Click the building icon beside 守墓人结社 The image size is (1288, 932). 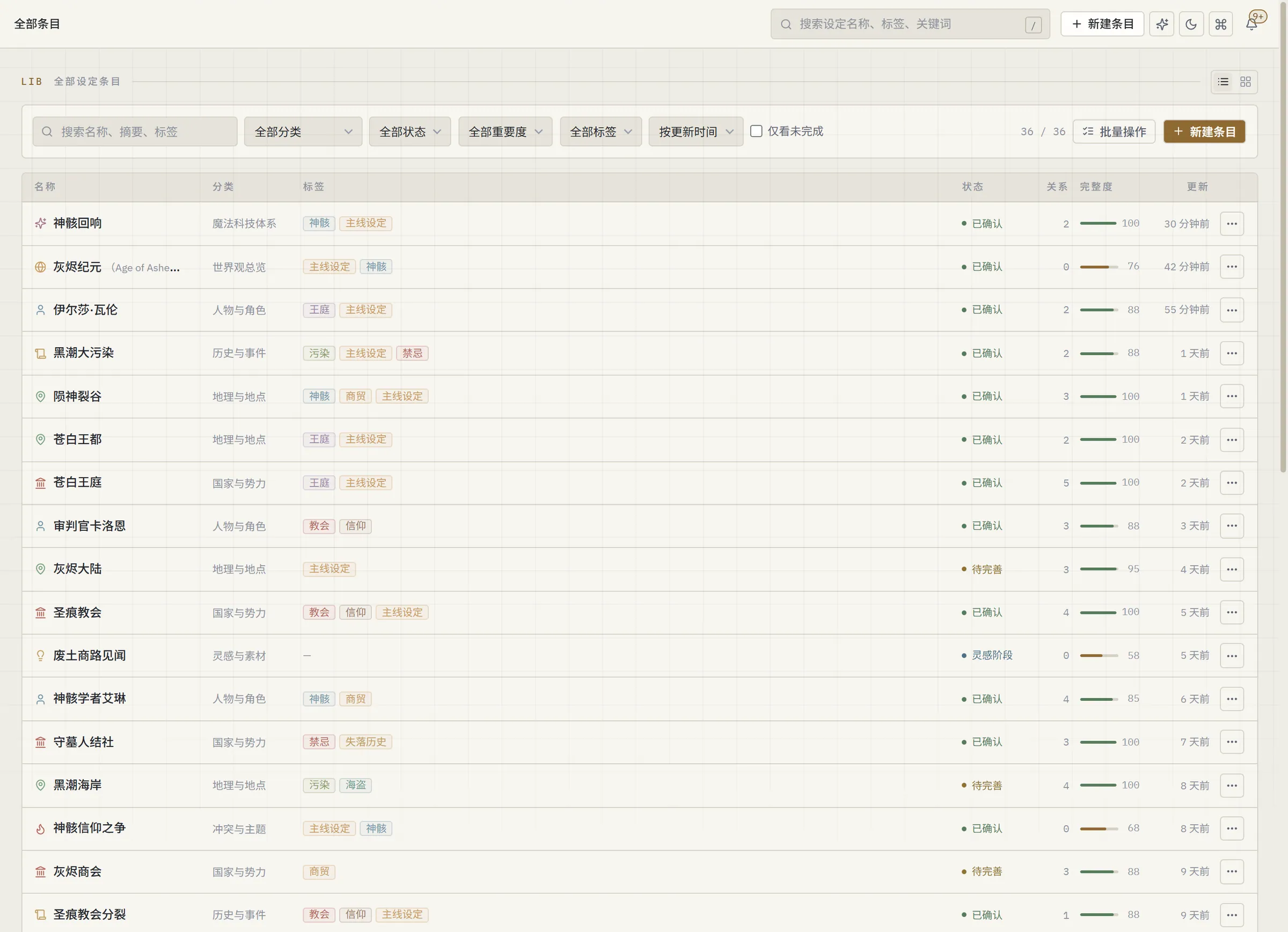coord(40,742)
